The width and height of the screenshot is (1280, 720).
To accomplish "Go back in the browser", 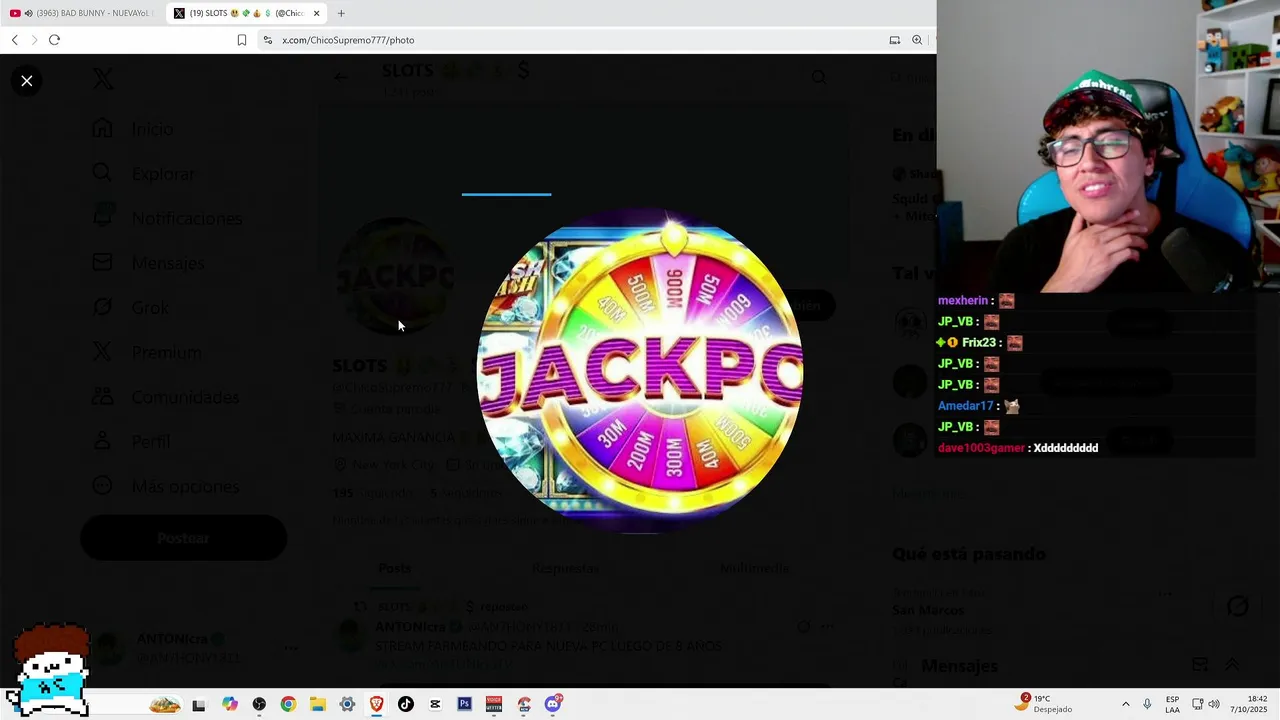I will (x=14, y=40).
